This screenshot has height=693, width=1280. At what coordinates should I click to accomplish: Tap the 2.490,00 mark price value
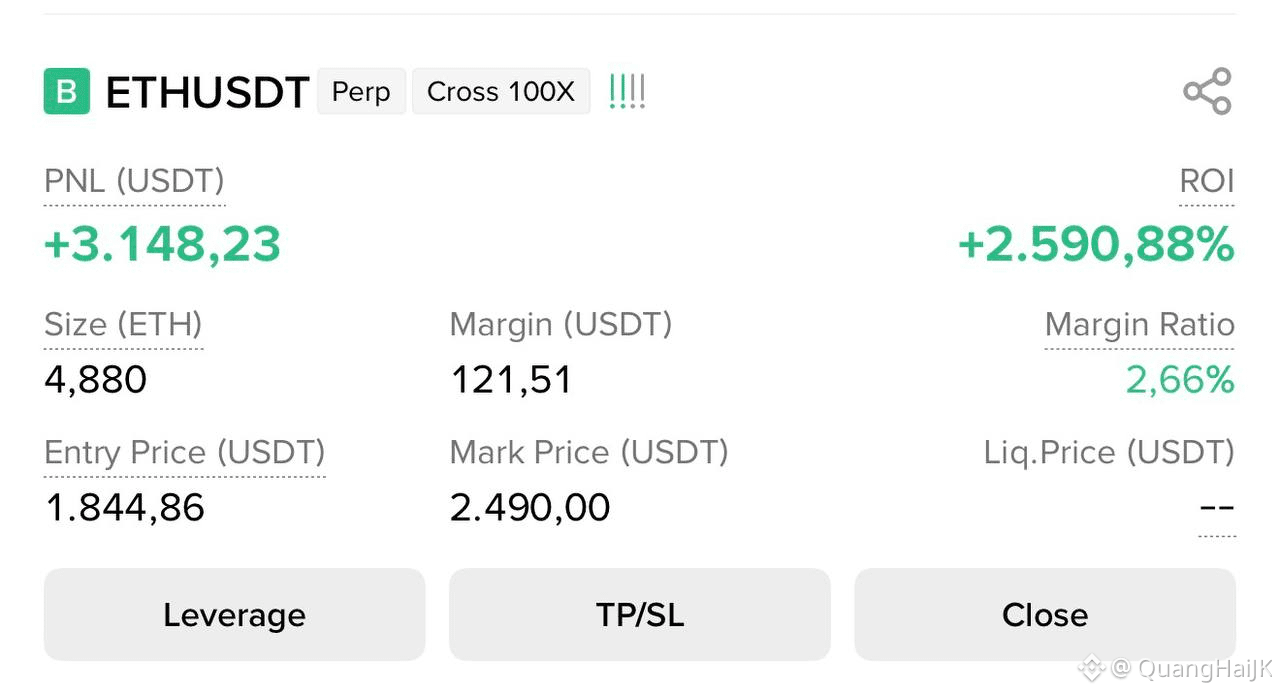pyautogui.click(x=530, y=508)
